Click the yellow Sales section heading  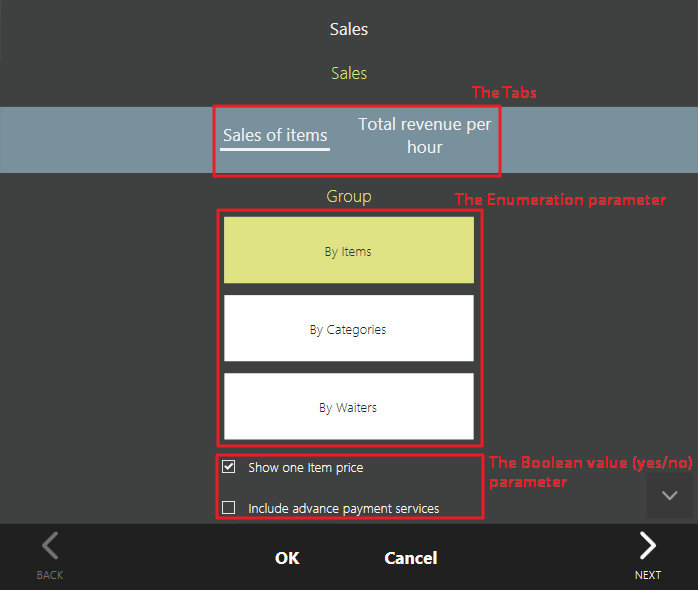(349, 73)
